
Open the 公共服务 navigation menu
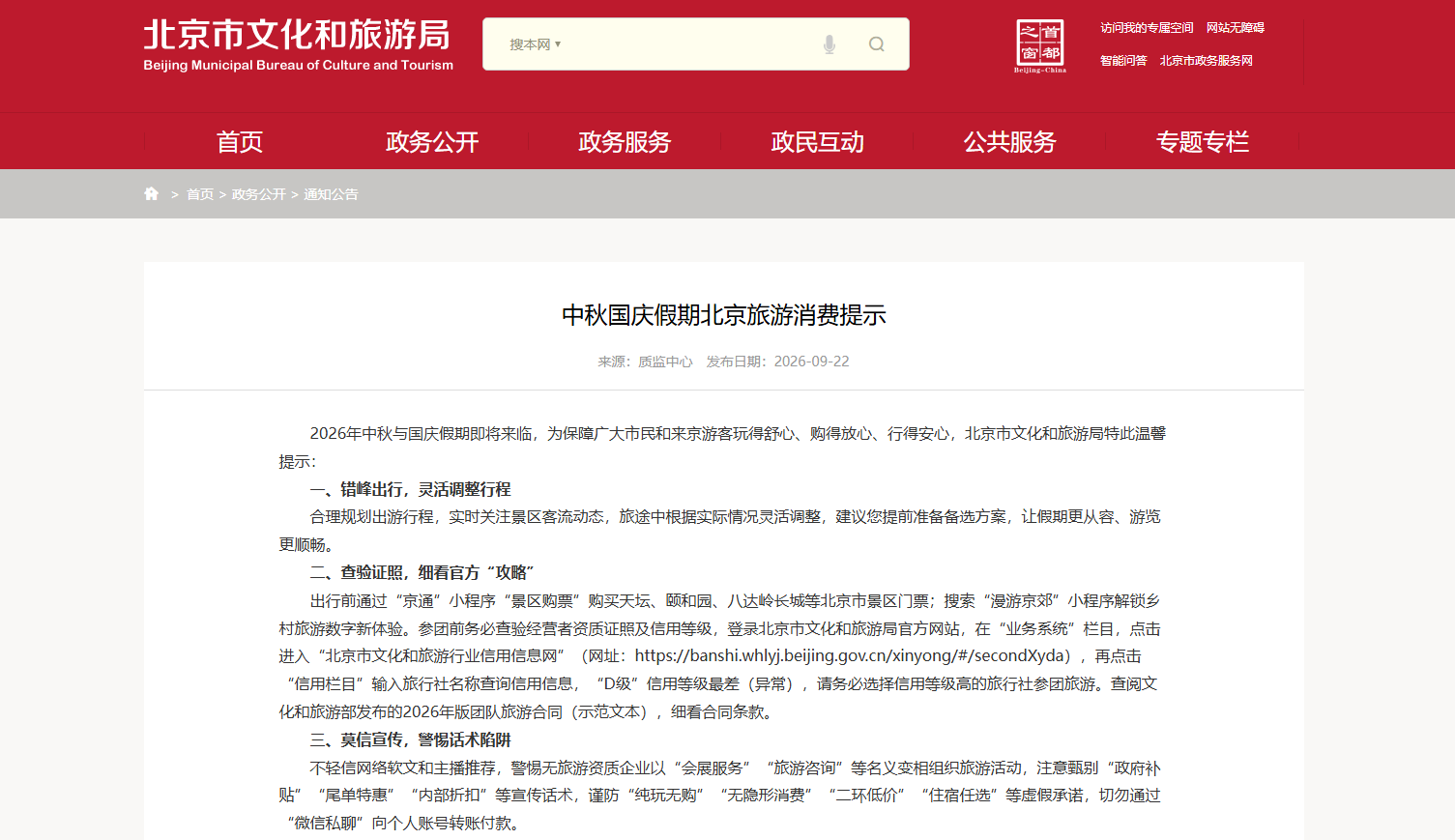pos(1009,142)
